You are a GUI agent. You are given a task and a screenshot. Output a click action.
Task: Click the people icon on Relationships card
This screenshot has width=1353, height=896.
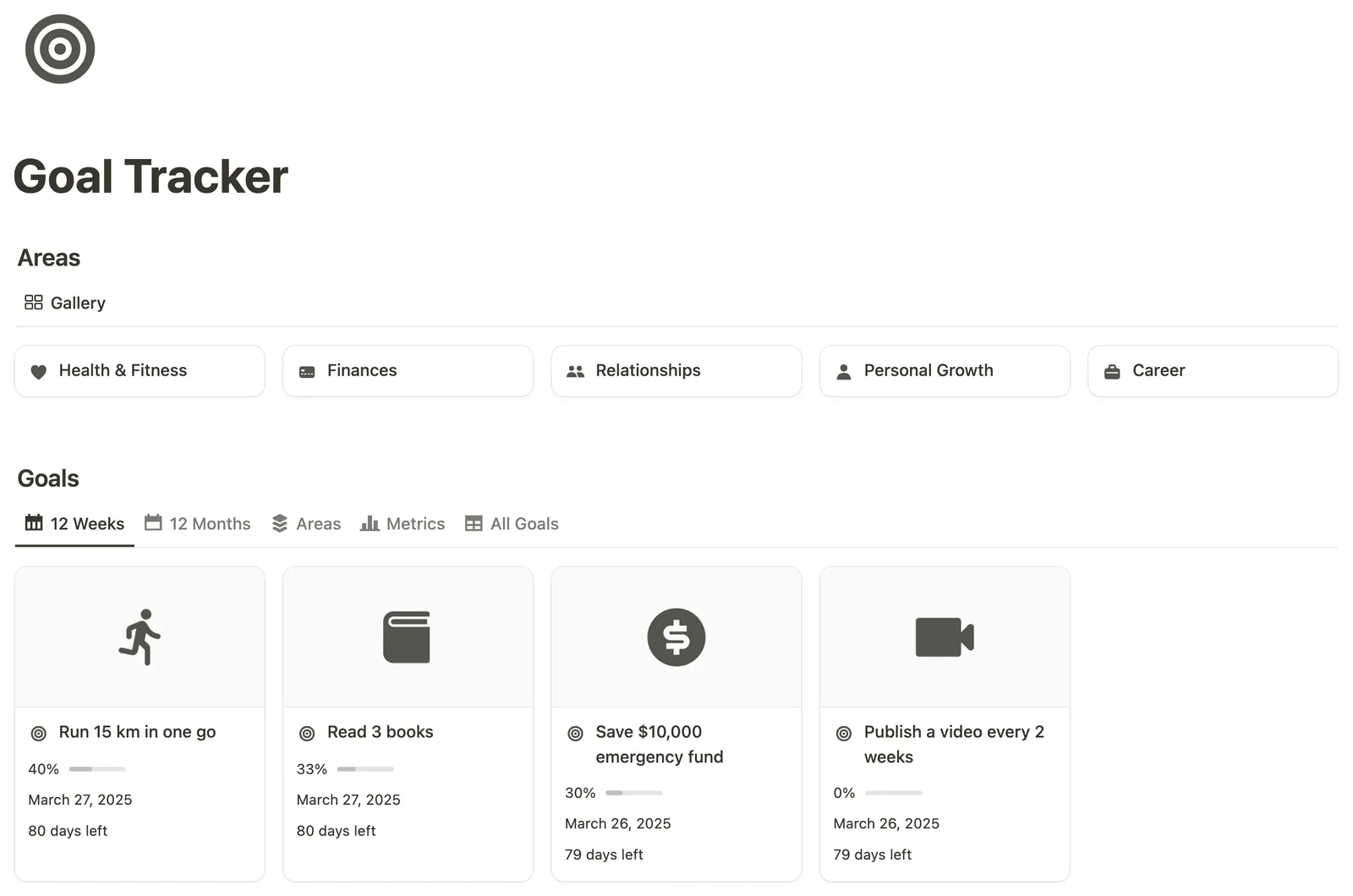tap(575, 371)
